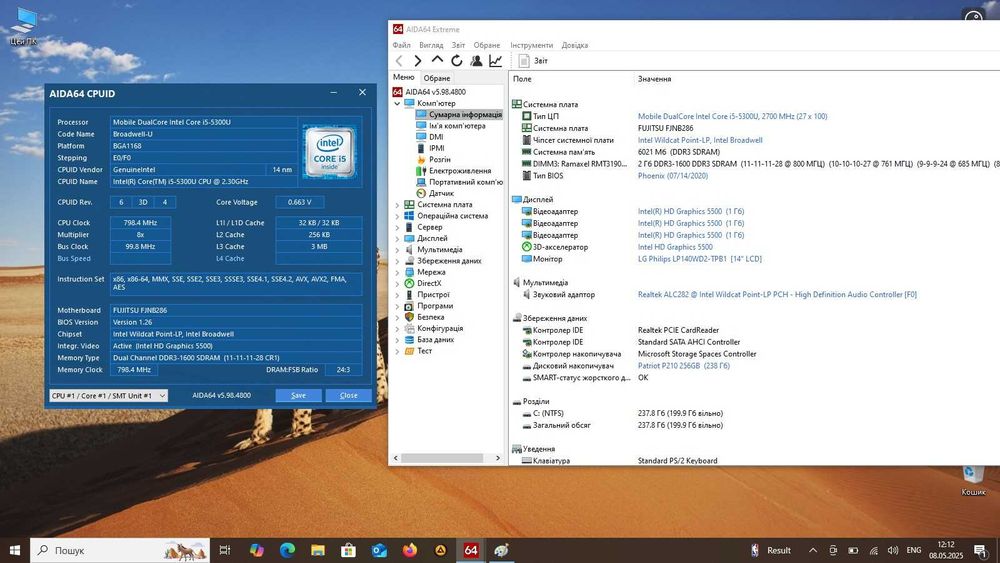The width and height of the screenshot is (1000, 563).
Task: Open the Інструменти menu
Action: click(x=531, y=45)
